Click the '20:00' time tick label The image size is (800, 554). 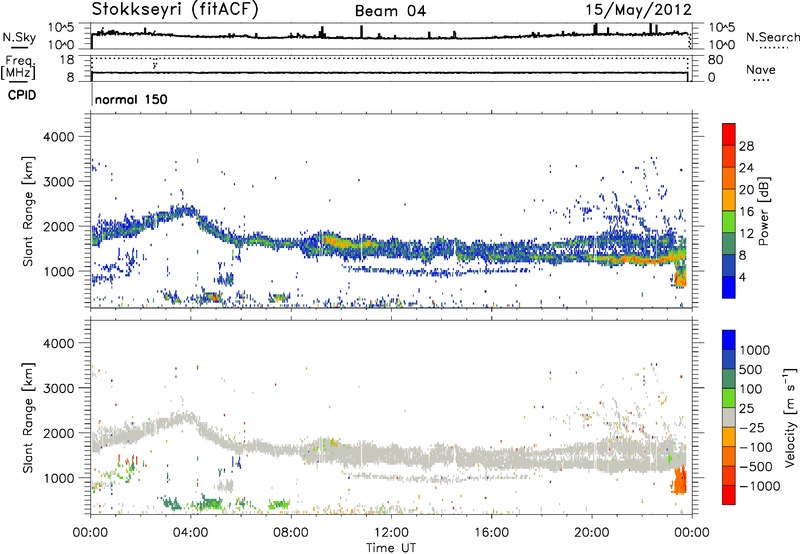pyautogui.click(x=591, y=533)
